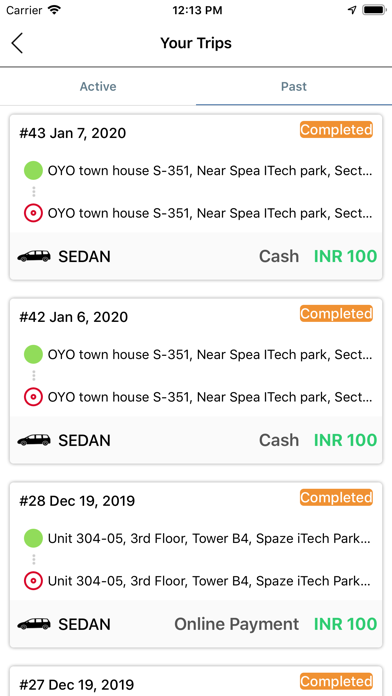Tap the green pickup dot on trip #43
The height and width of the screenshot is (696, 392).
33,171
